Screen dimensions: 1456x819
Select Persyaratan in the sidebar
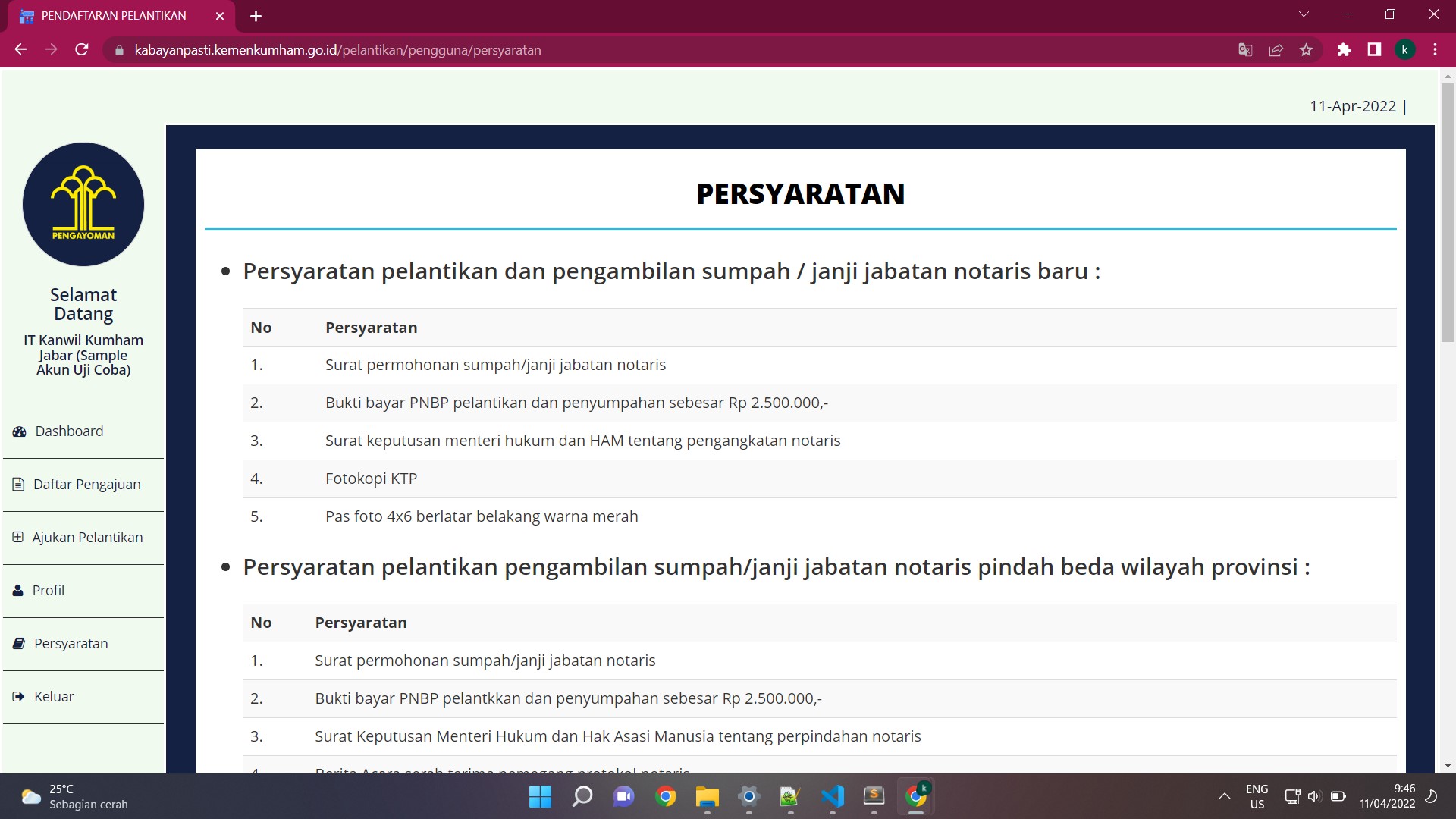click(x=71, y=644)
